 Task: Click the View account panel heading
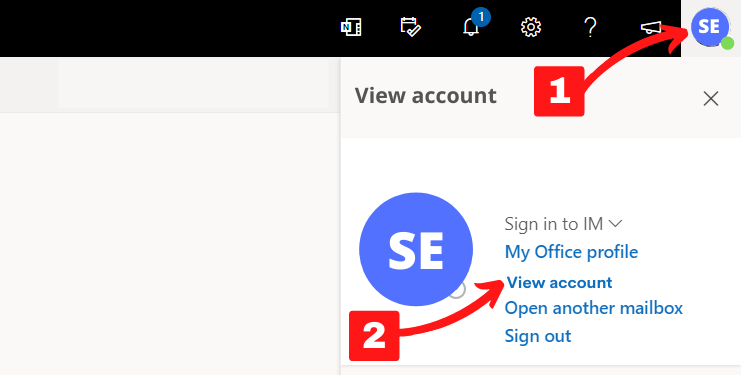[x=425, y=95]
